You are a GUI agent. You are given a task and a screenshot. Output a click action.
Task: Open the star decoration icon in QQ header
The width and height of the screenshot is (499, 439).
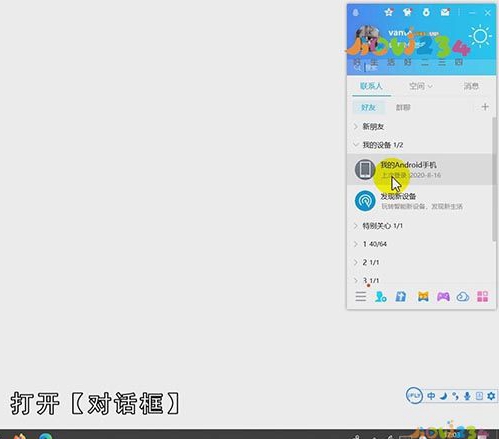pos(389,12)
